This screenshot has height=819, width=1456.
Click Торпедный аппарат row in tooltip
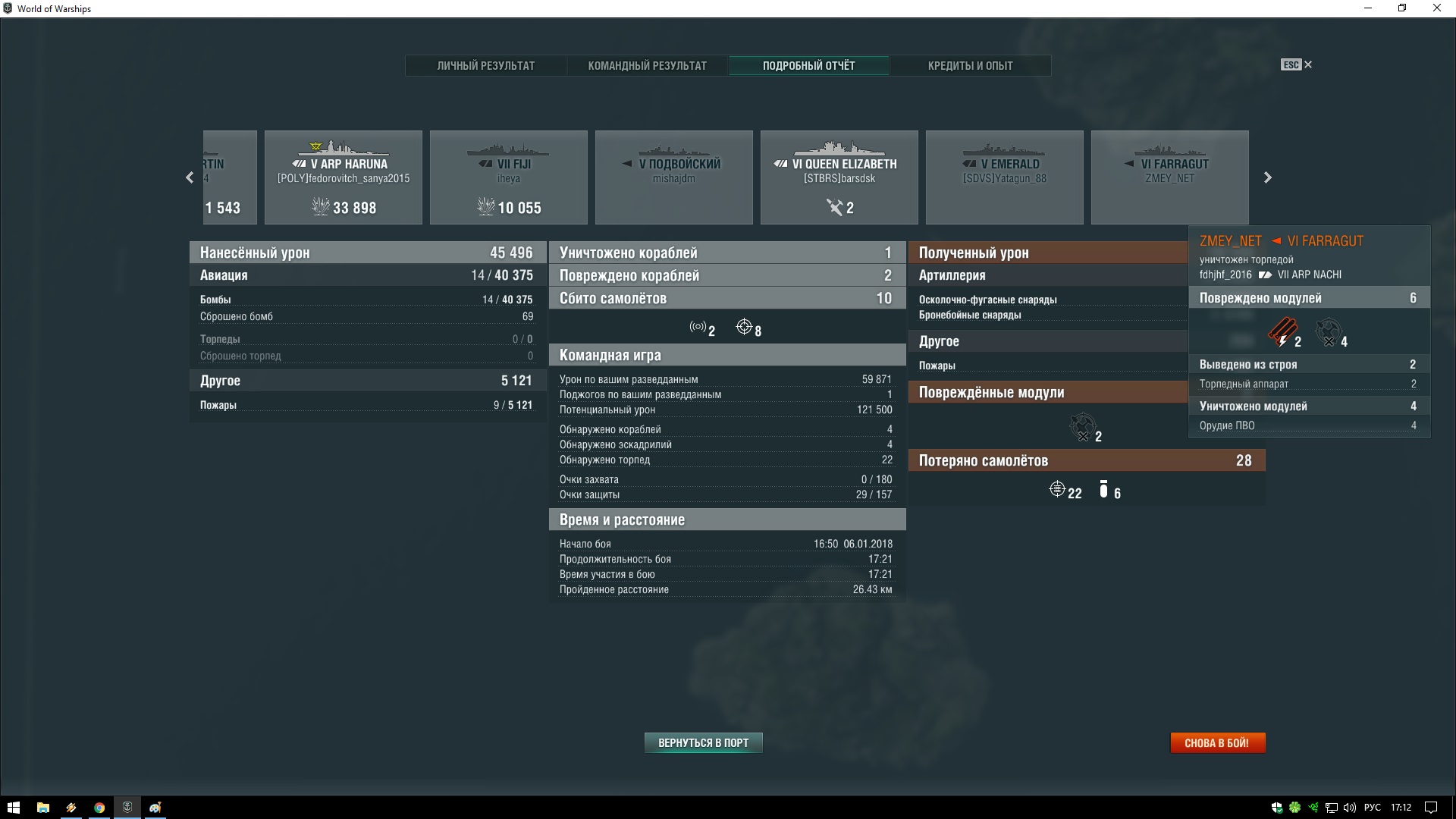tap(1309, 384)
